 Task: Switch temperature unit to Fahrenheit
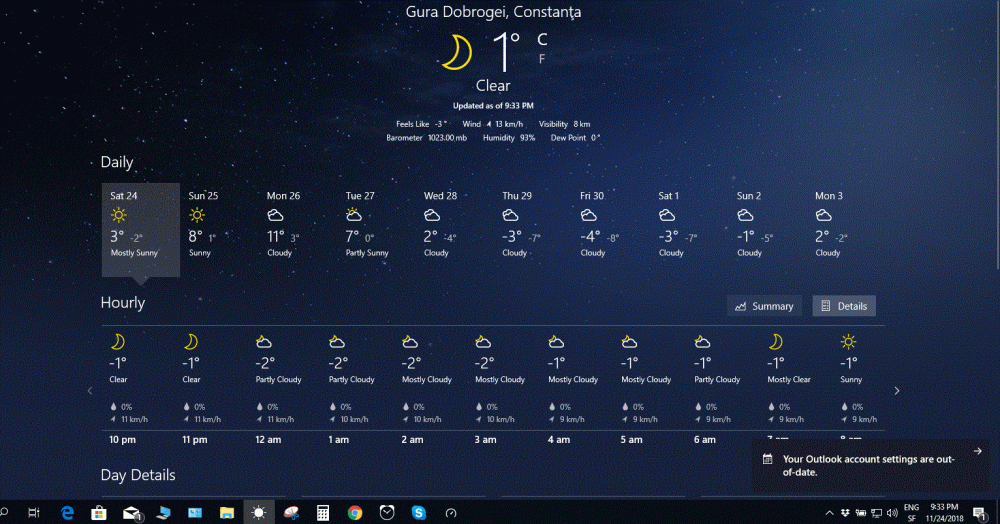(542, 59)
